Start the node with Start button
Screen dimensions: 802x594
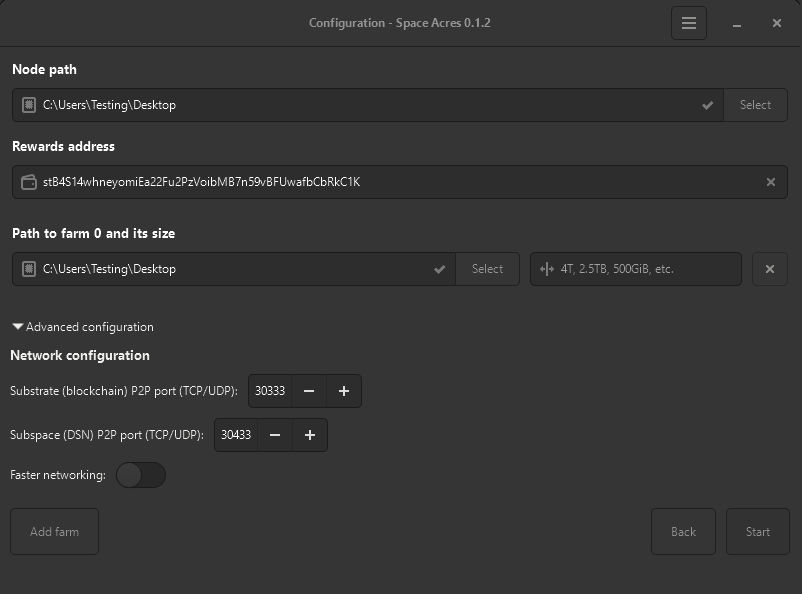(758, 532)
